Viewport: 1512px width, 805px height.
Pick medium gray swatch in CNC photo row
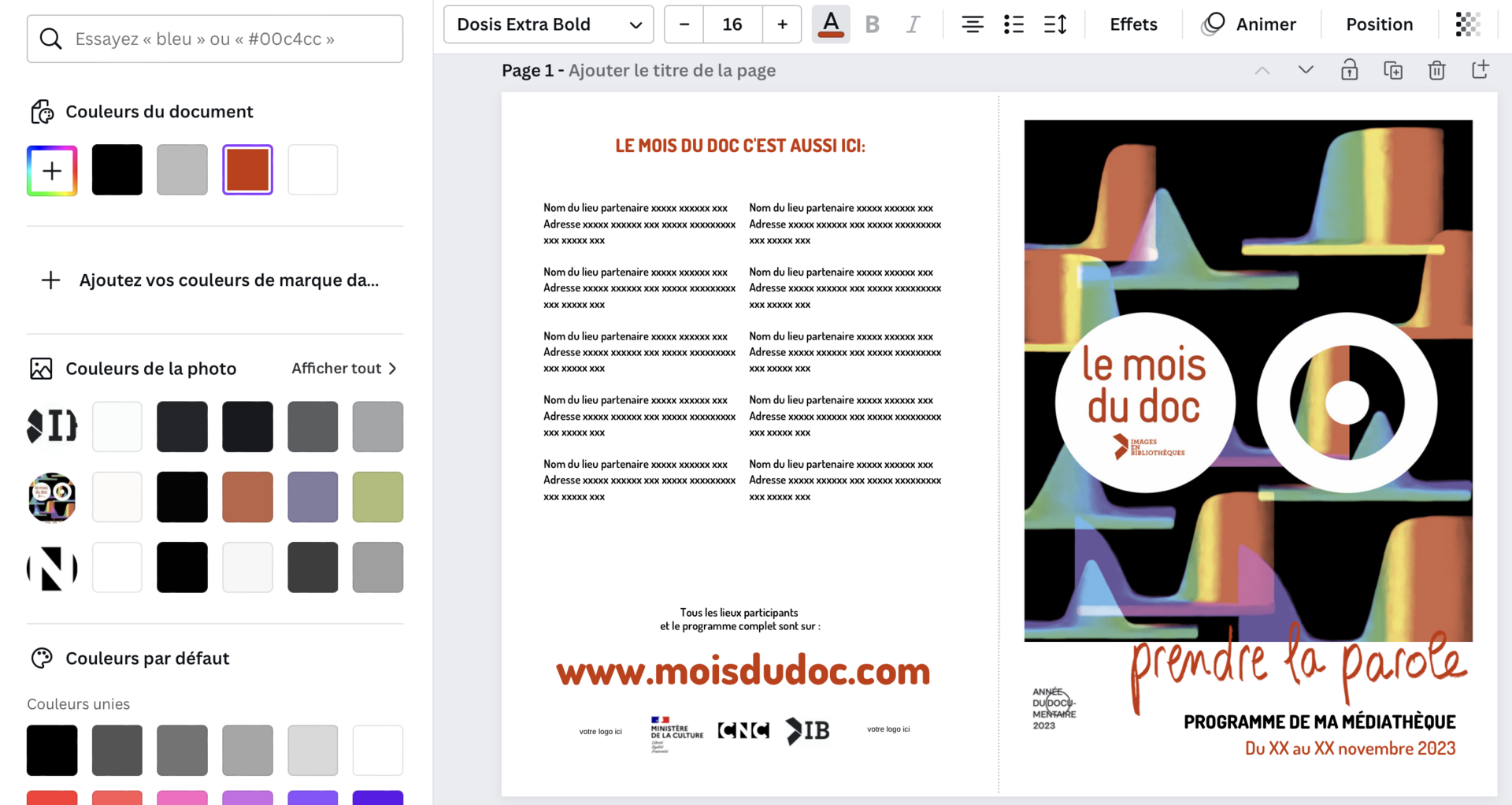tap(378, 568)
